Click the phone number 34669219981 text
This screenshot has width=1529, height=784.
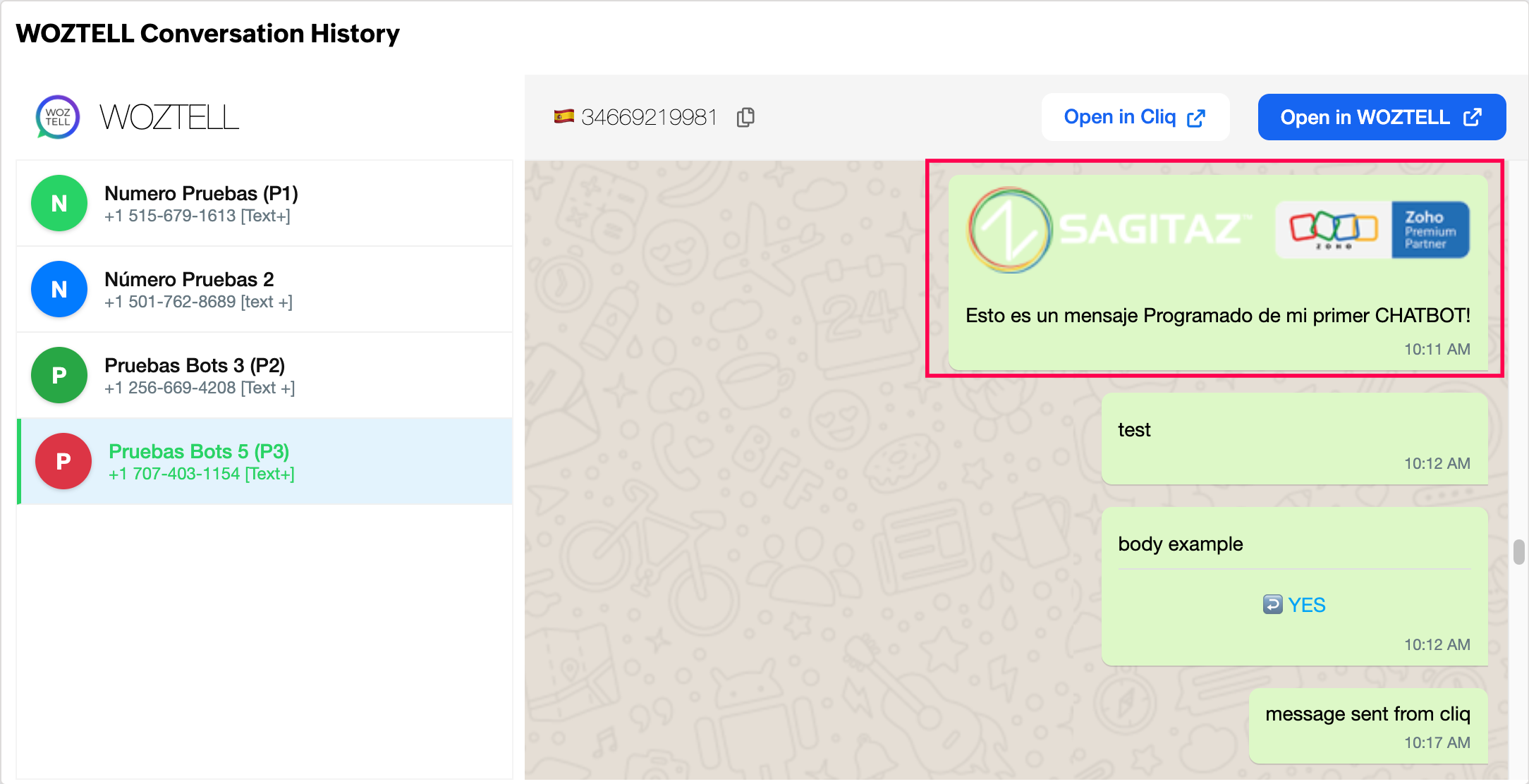[x=649, y=117]
